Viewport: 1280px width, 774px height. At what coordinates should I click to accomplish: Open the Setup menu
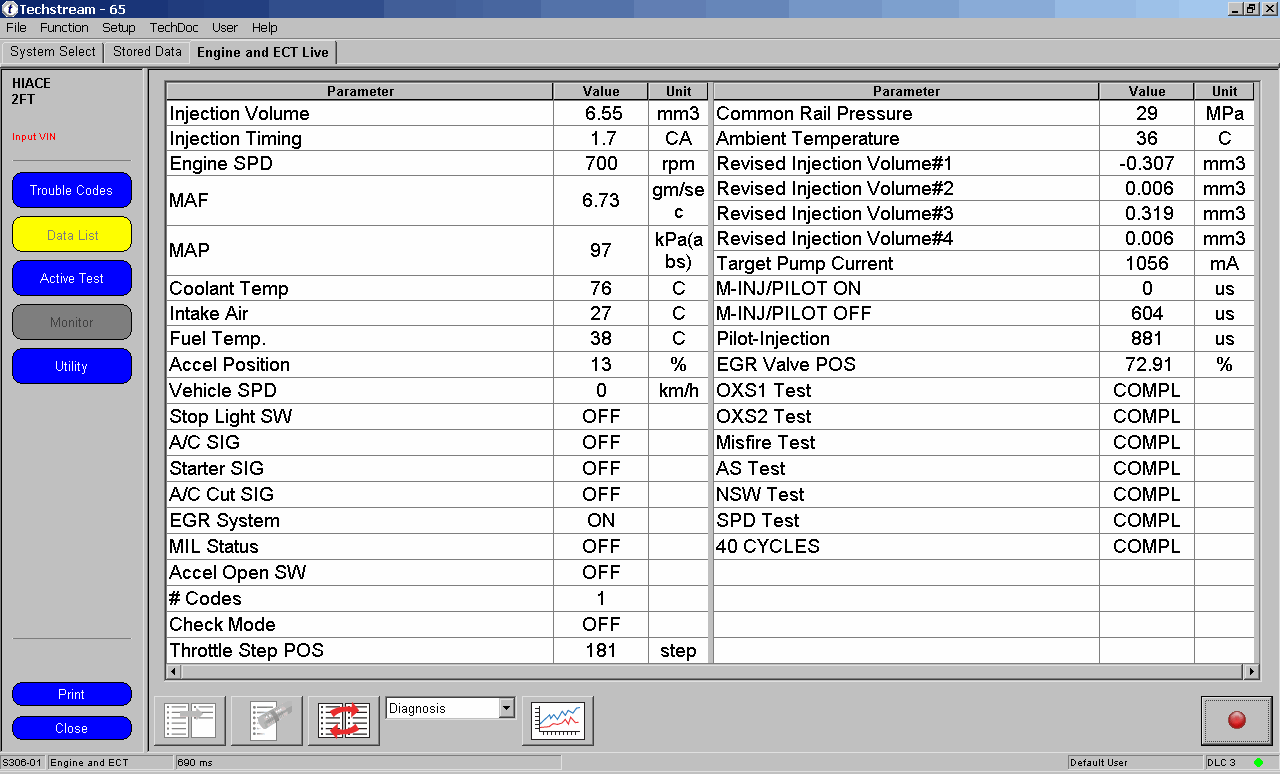click(x=119, y=28)
